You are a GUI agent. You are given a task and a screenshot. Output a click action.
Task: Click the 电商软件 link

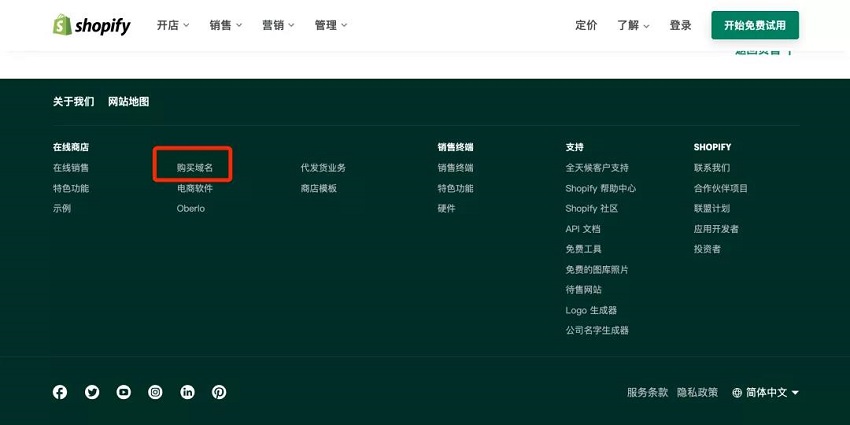(195, 188)
